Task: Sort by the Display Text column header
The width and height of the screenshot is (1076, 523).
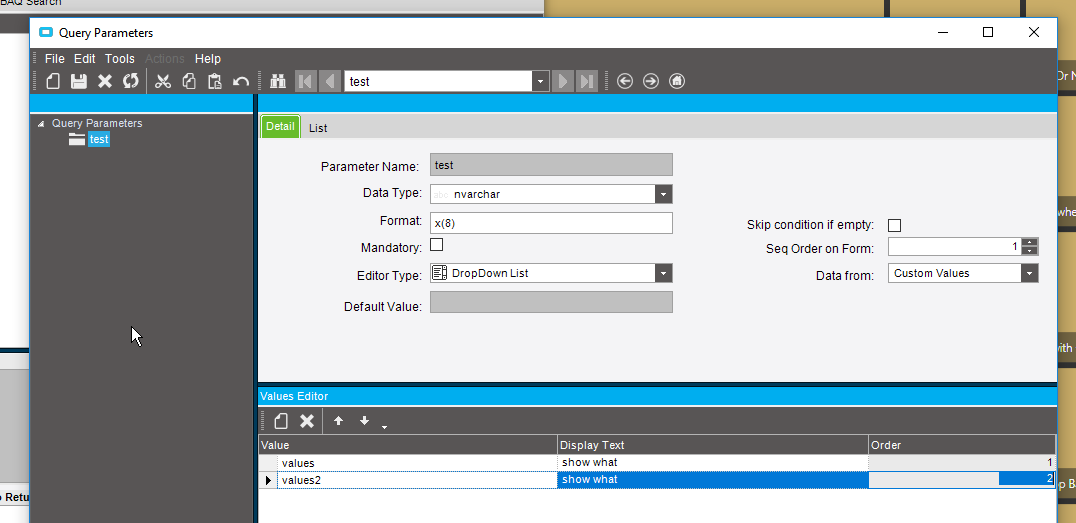Action: pos(713,445)
